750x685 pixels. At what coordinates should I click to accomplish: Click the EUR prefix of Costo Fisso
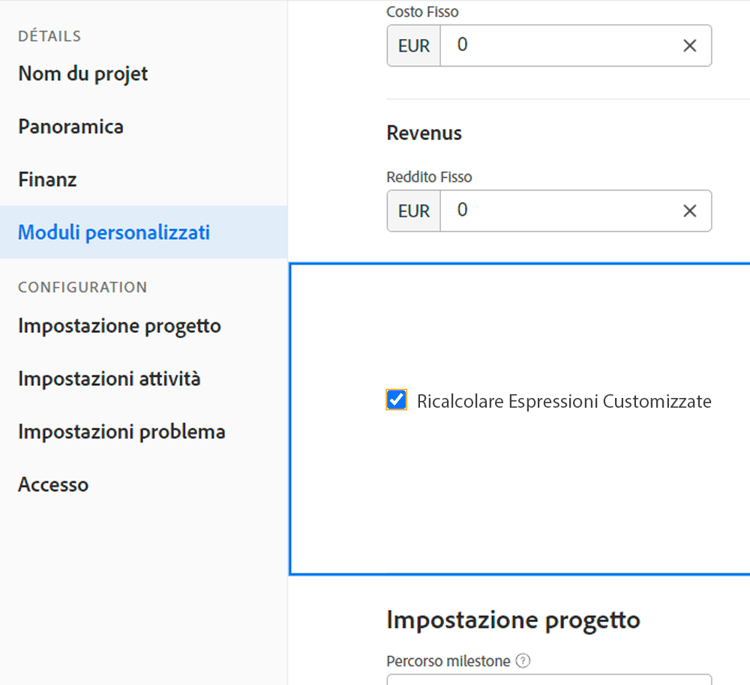click(x=414, y=46)
